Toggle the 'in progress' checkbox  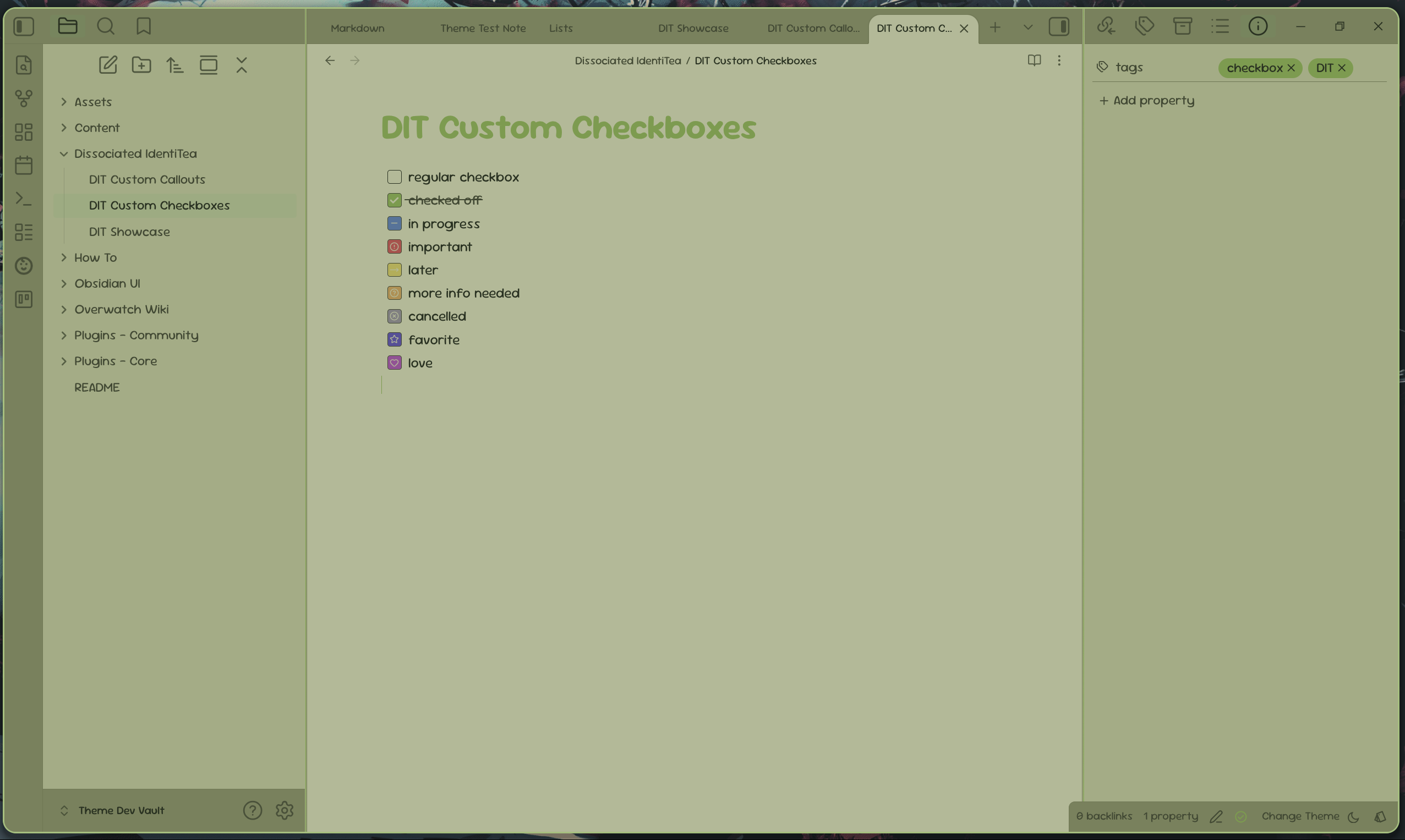tap(394, 223)
